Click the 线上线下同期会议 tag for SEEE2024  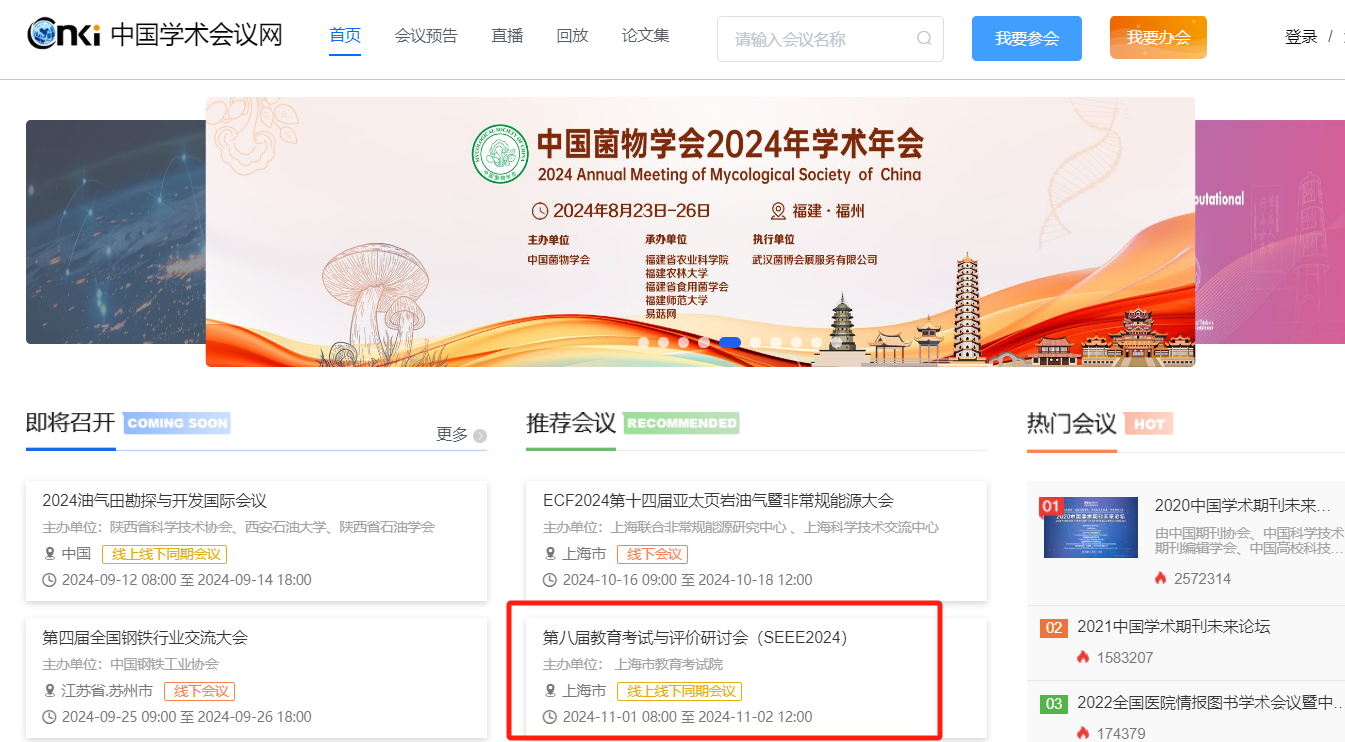tap(680, 691)
